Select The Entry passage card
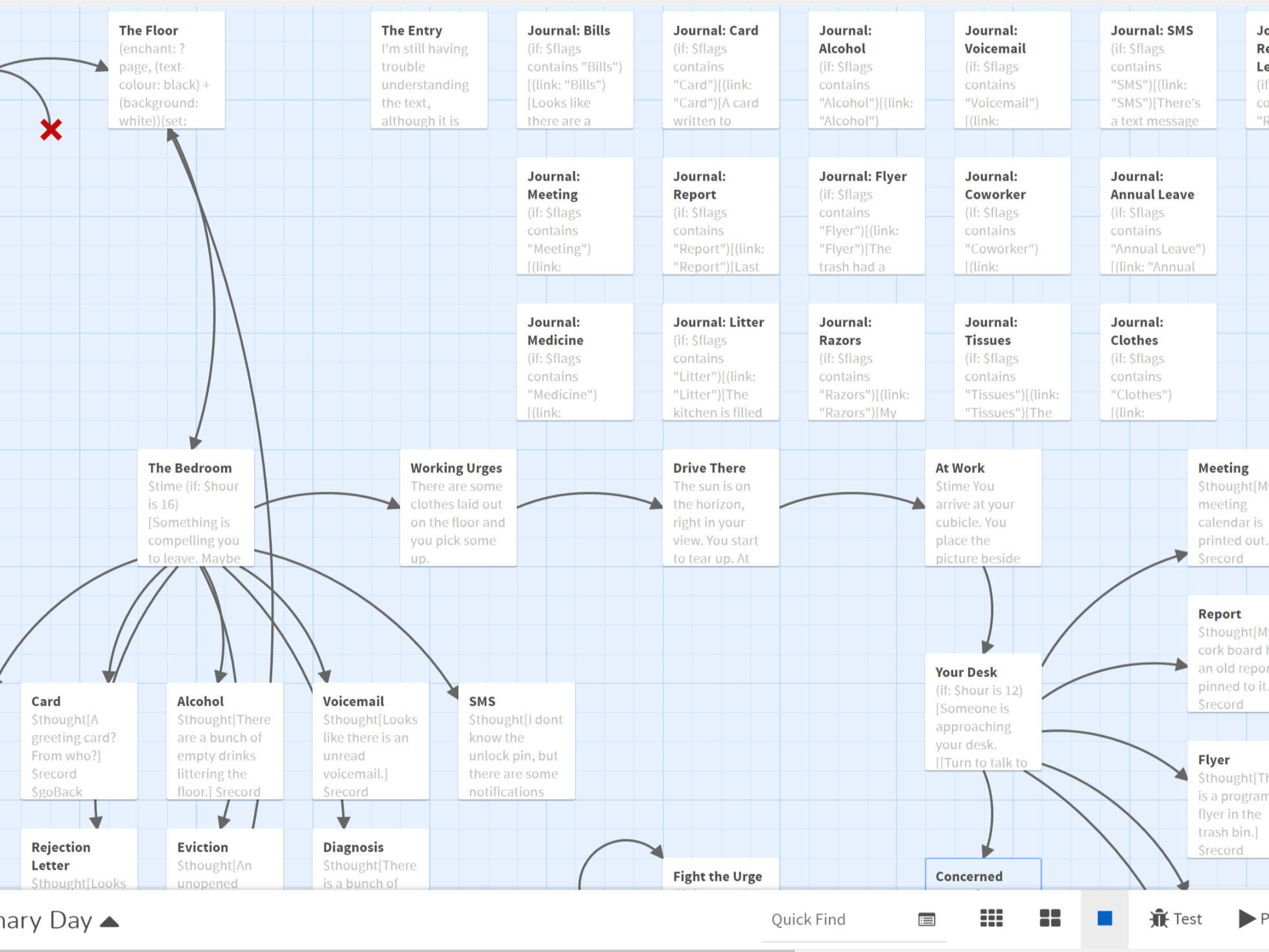1269x952 pixels. coord(429,70)
